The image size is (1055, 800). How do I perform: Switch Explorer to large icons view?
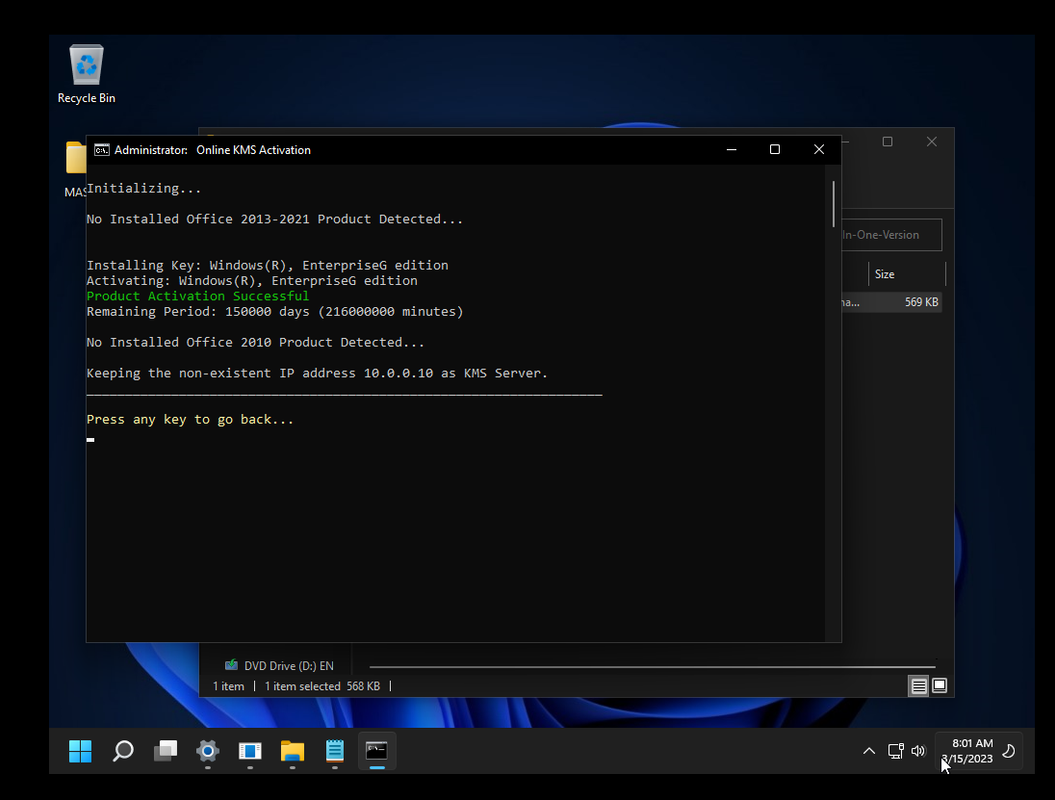click(x=939, y=686)
